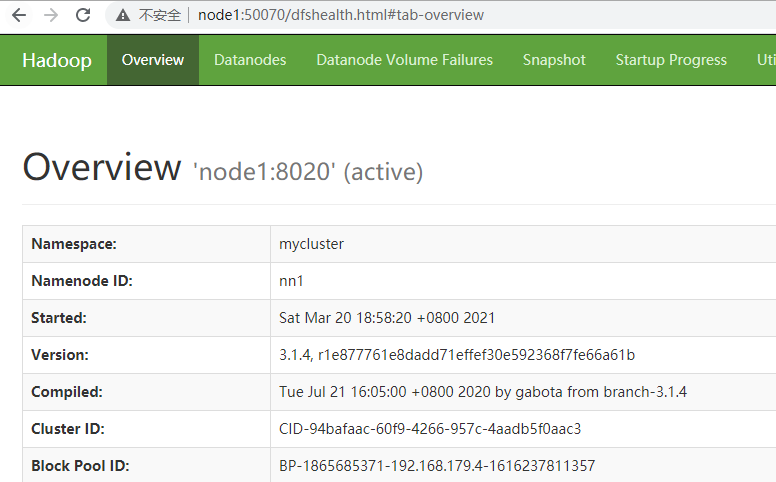Switch to Datanode Volume Failures tab
The width and height of the screenshot is (776, 482).
tap(404, 60)
